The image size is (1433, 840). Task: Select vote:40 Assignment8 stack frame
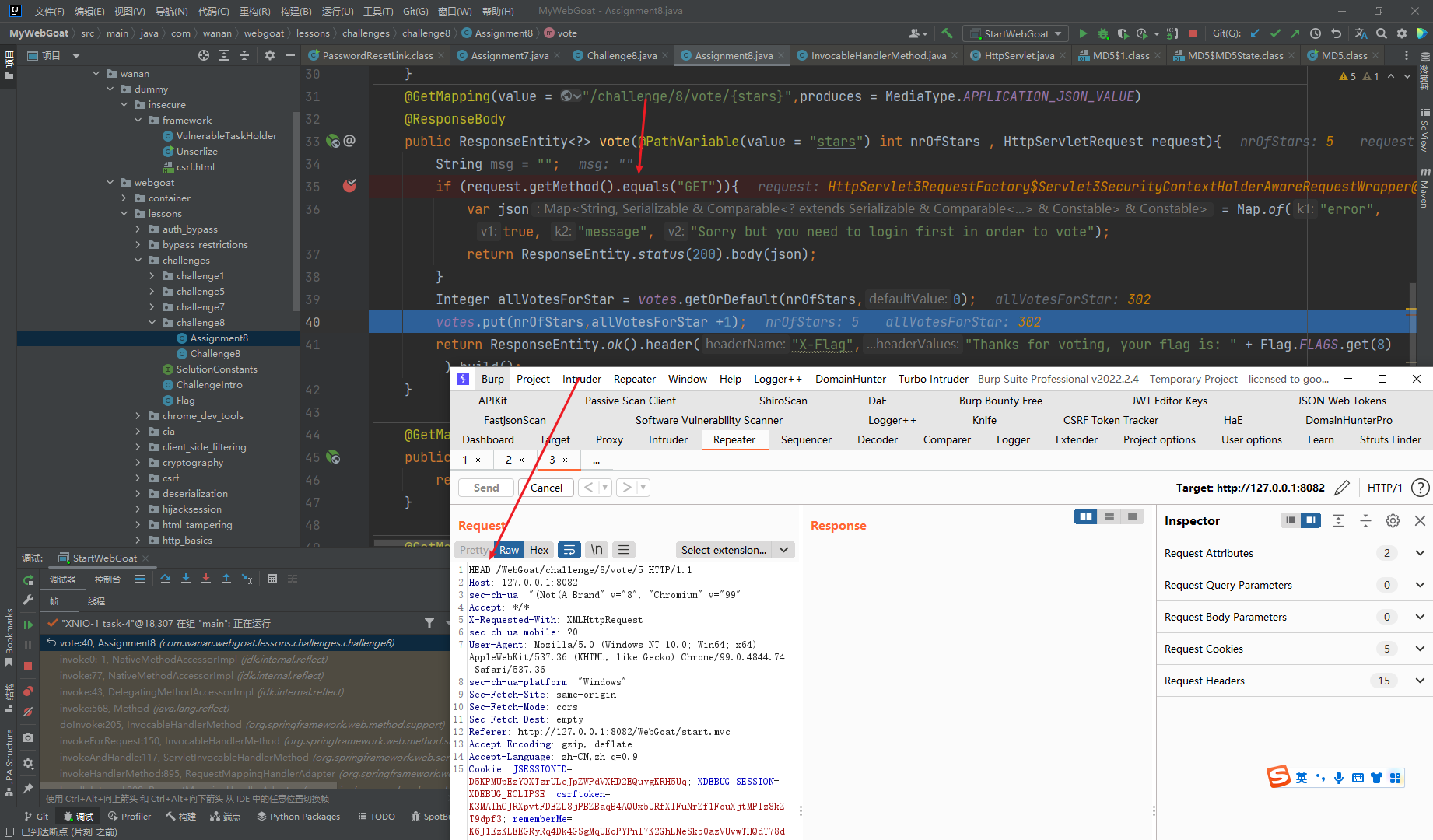tap(245, 643)
